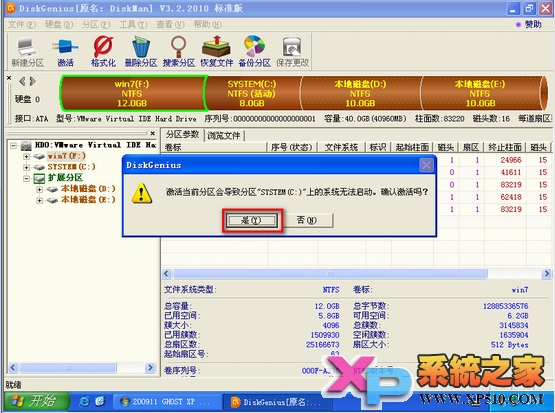The height and width of the screenshot is (413, 555).
Task: Click the 保存更改 (Save Changes) icon
Action: point(292,52)
